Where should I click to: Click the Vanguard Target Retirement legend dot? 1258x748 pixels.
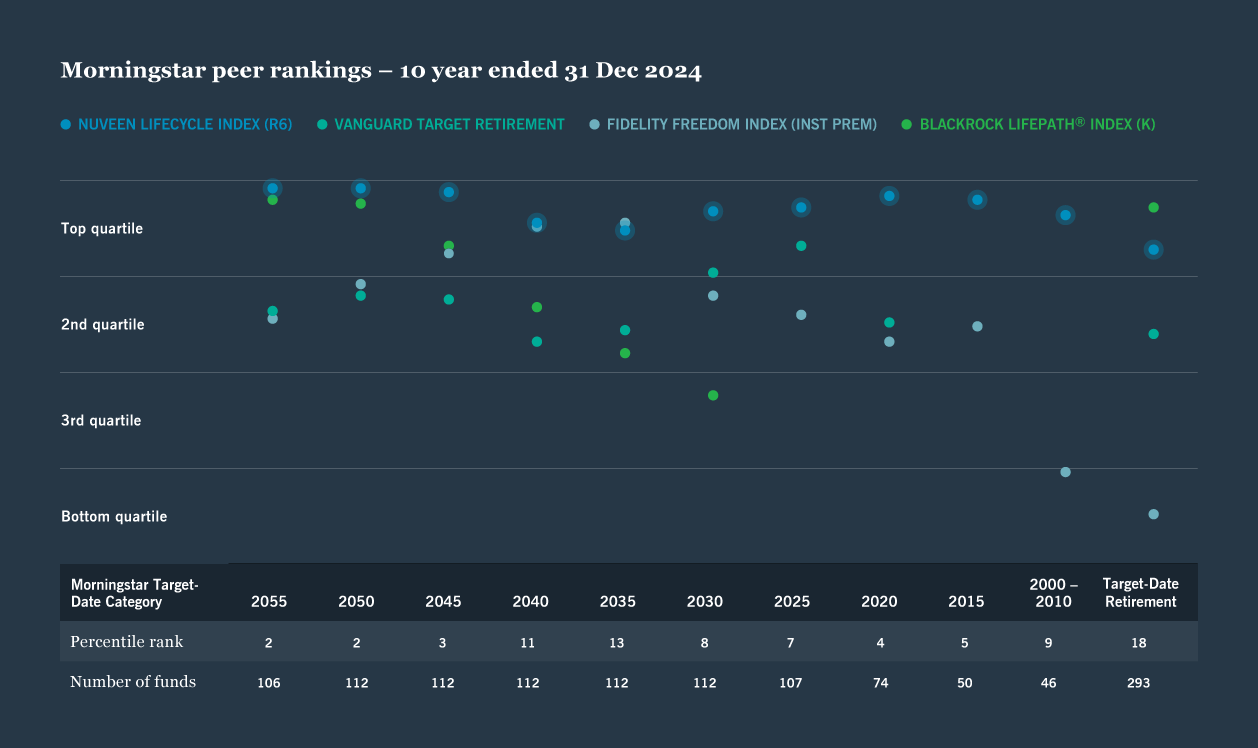[322, 124]
